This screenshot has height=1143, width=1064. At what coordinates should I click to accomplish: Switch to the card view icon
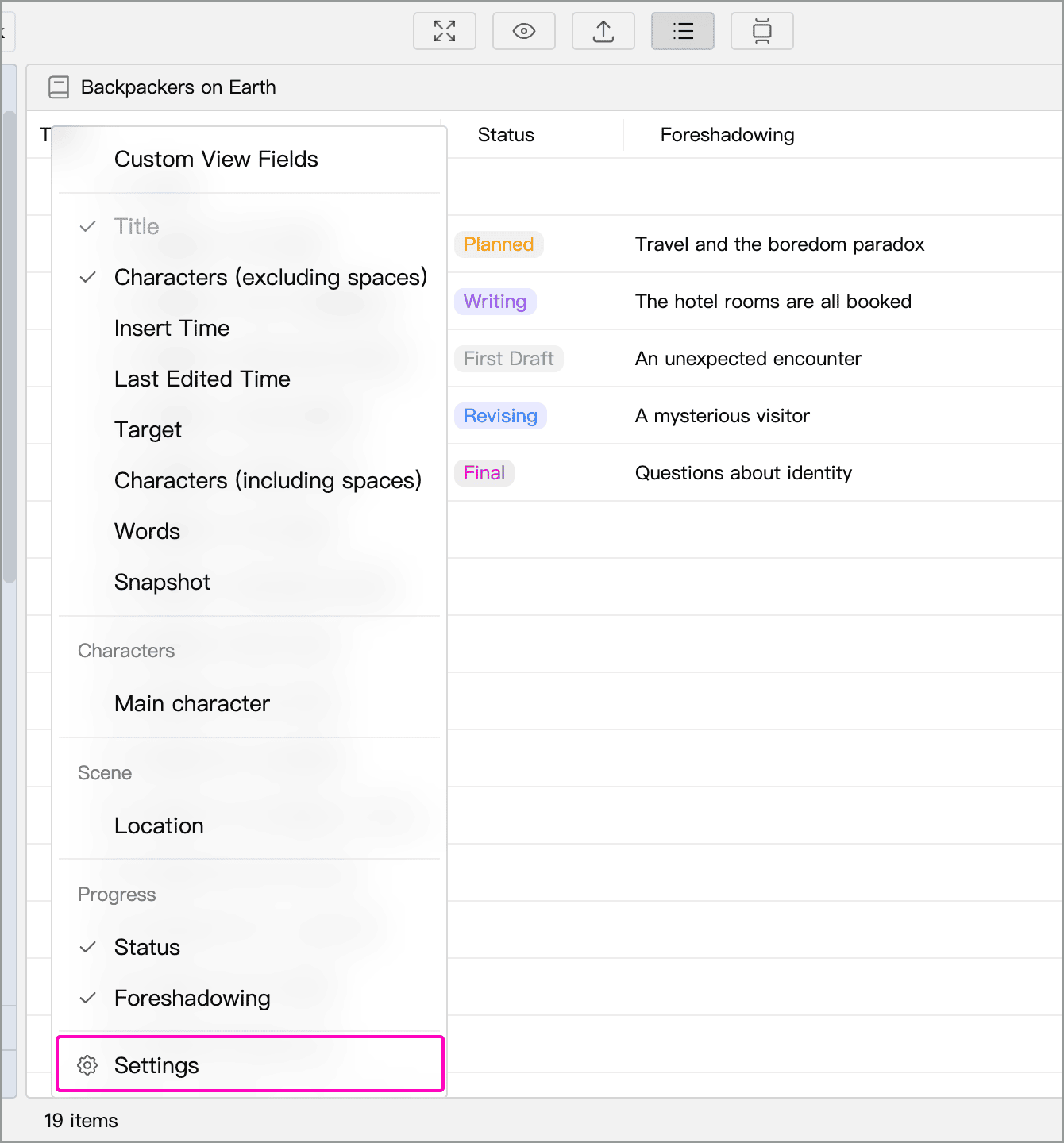click(762, 31)
